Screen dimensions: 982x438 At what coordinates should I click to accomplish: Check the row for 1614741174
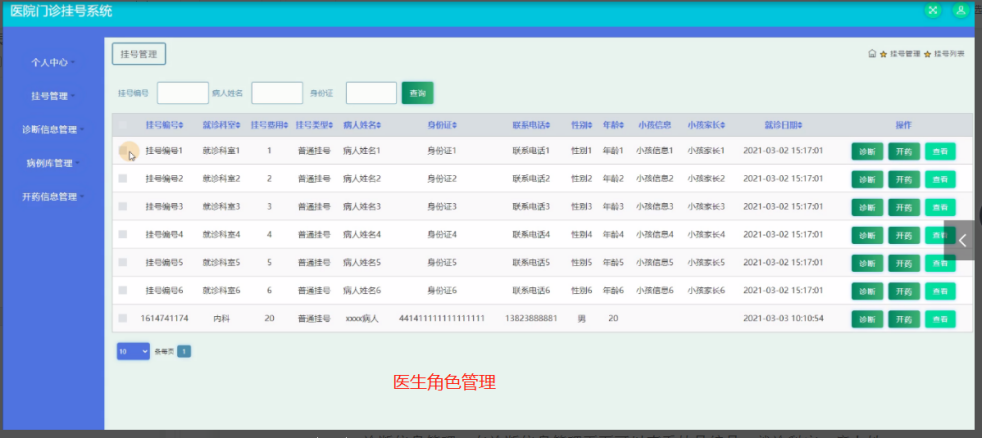pyautogui.click(x=123, y=318)
